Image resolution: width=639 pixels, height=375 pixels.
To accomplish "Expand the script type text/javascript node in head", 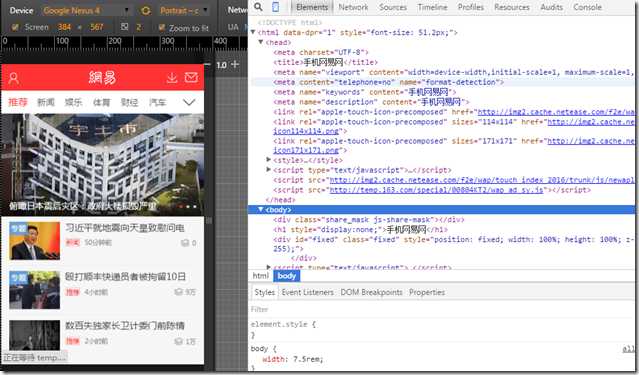I will click(x=269, y=170).
